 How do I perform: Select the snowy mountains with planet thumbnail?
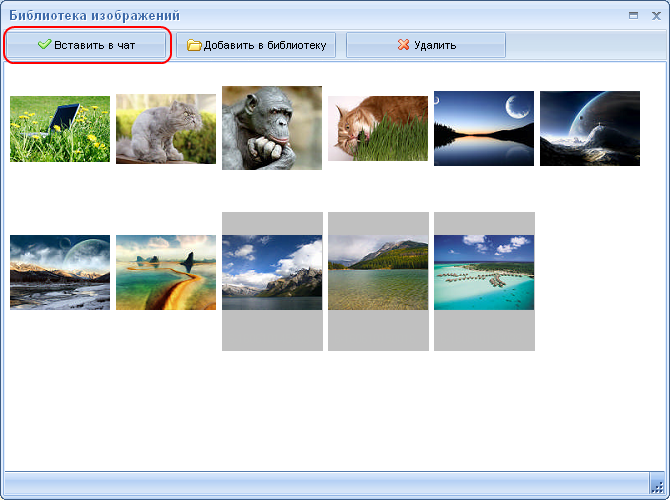pyautogui.click(x=60, y=272)
